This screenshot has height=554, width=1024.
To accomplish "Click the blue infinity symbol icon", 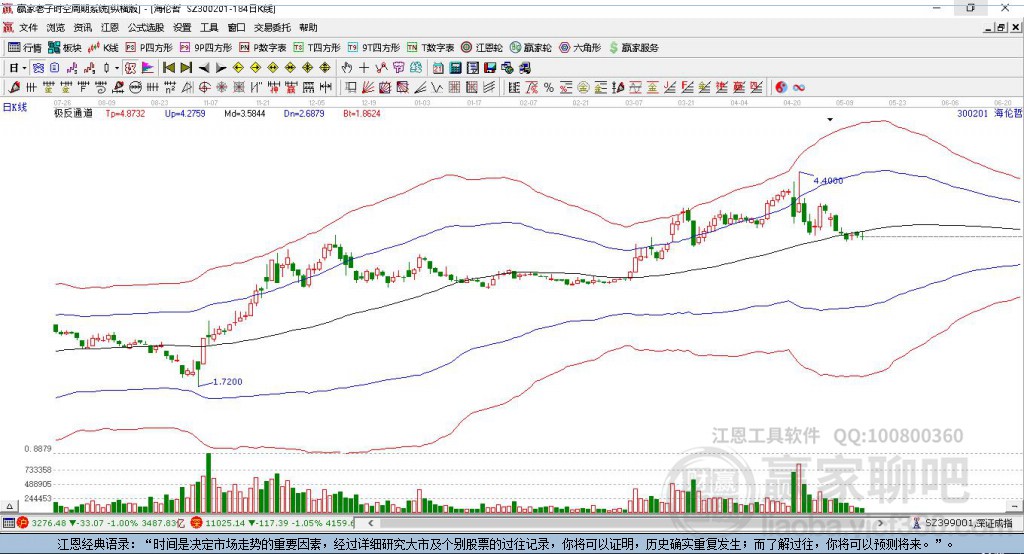I will 799,88.
